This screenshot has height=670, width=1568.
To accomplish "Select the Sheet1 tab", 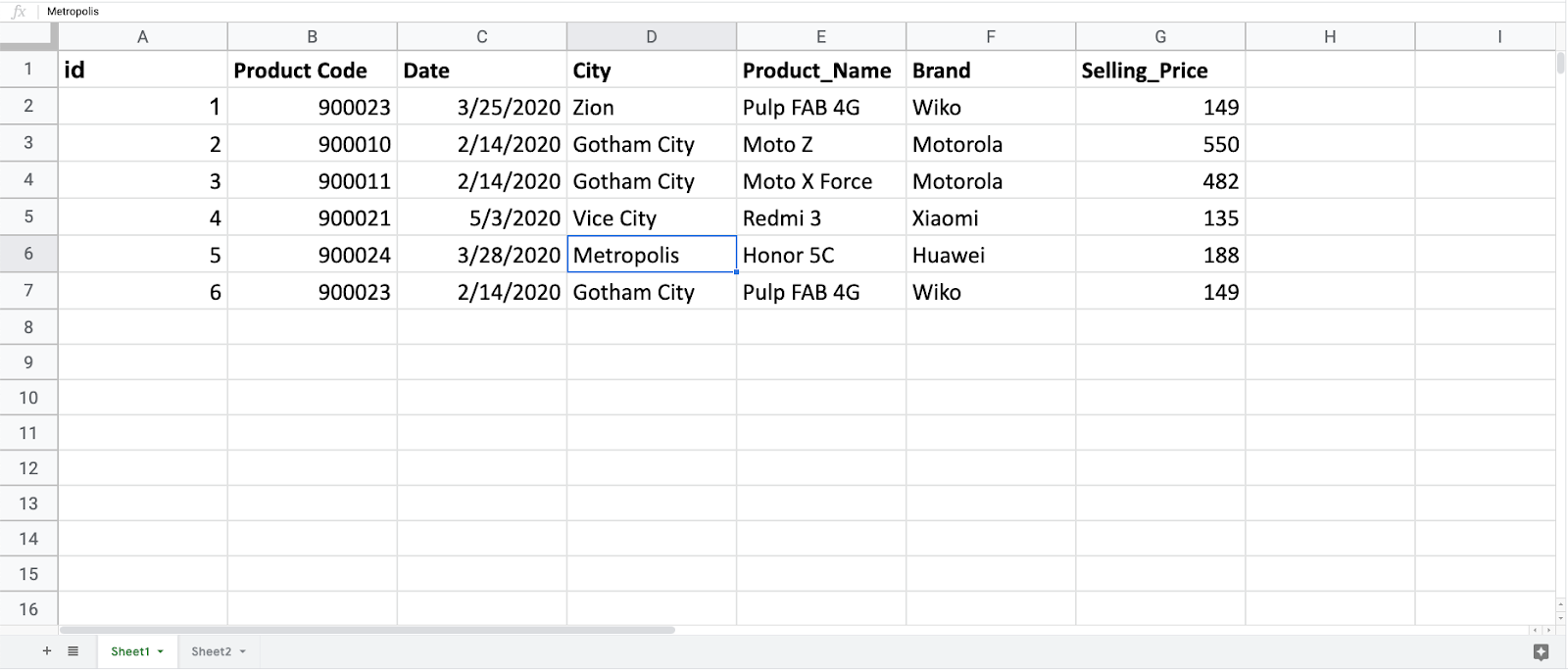I will point(129,651).
